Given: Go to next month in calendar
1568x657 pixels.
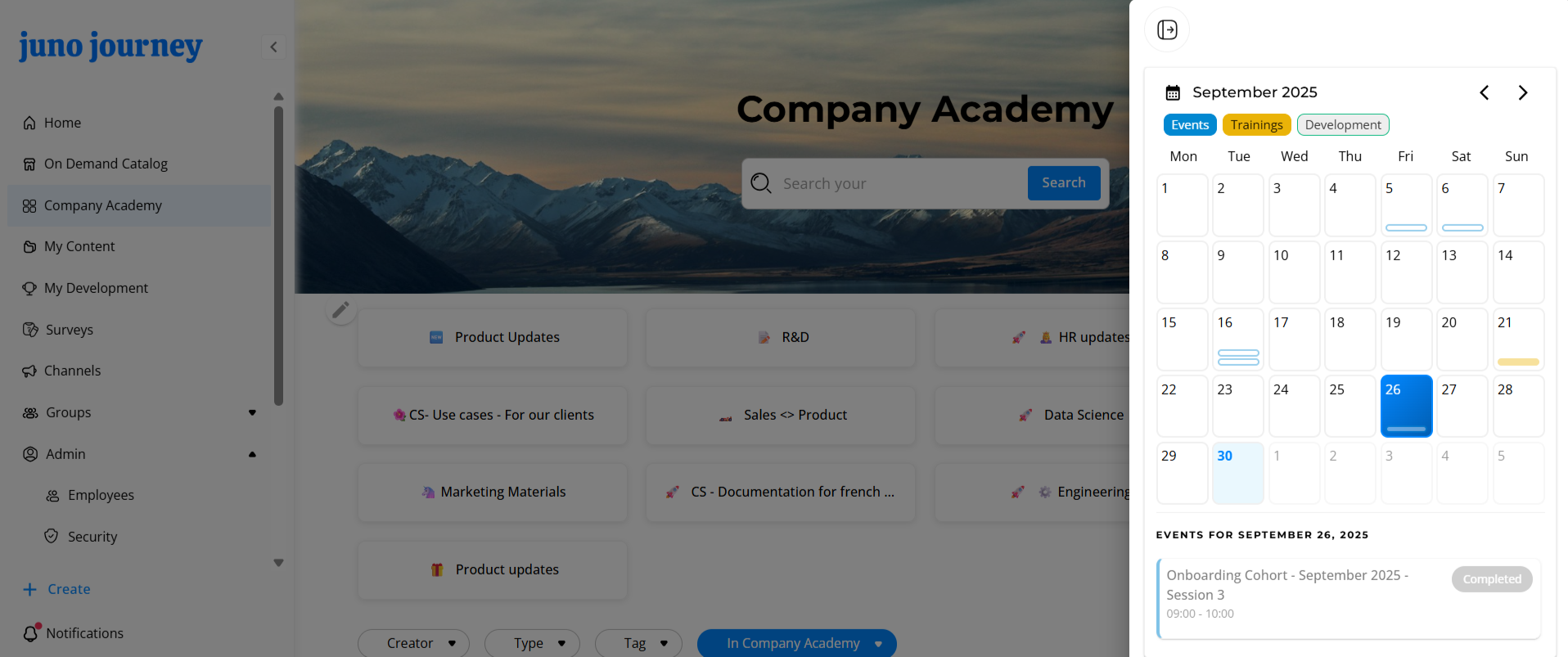Looking at the screenshot, I should [x=1522, y=92].
